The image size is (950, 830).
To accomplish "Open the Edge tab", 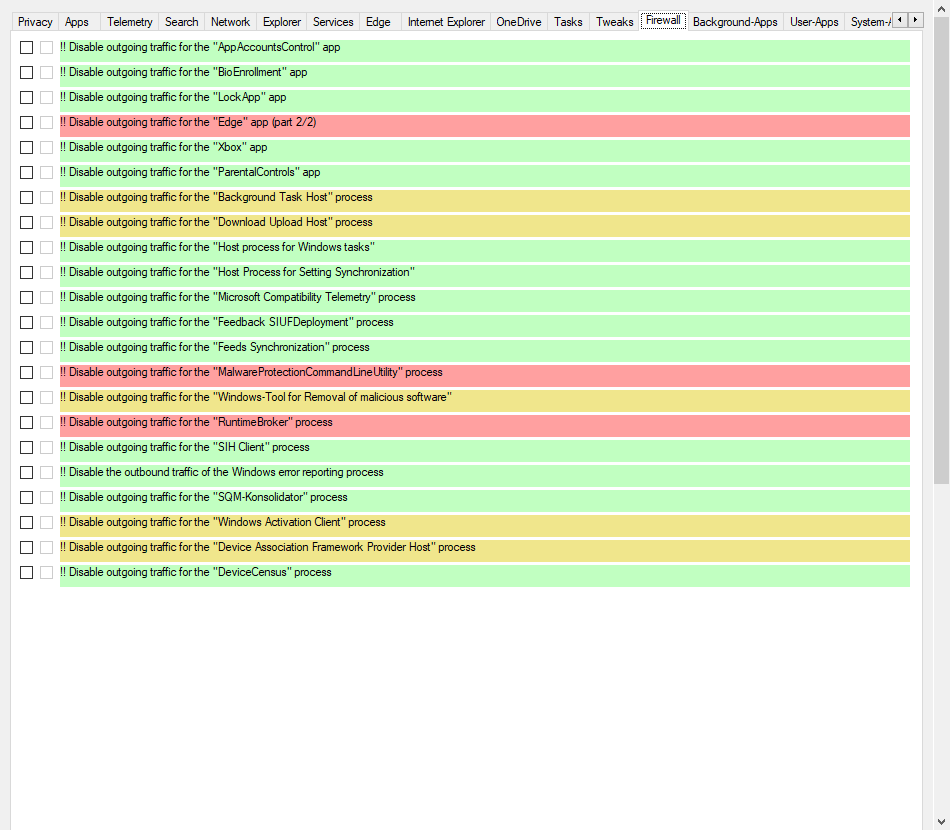I will coord(378,22).
